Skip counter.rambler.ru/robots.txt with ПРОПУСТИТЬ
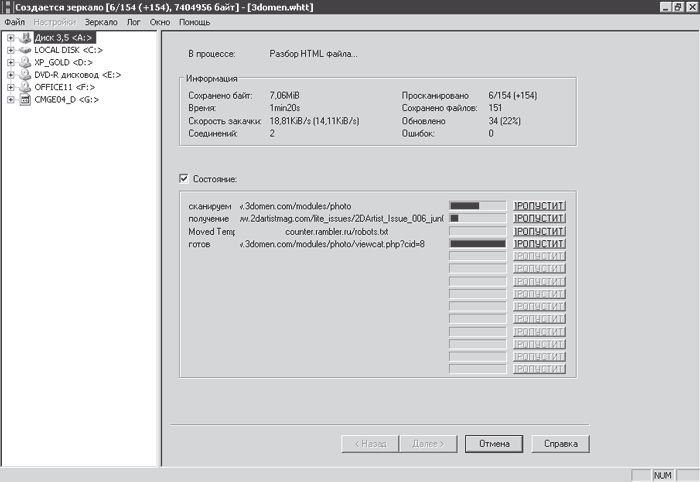 539,231
